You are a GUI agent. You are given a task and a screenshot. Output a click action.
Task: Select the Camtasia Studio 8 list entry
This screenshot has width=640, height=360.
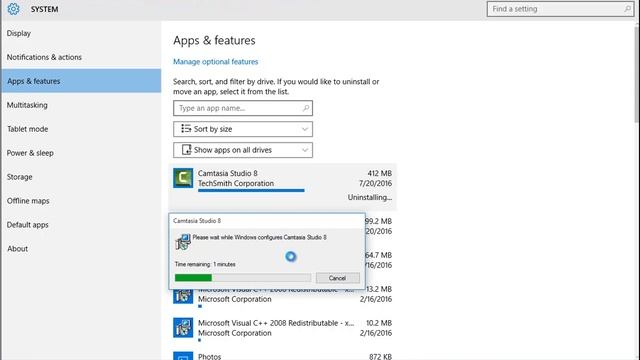coord(282,187)
